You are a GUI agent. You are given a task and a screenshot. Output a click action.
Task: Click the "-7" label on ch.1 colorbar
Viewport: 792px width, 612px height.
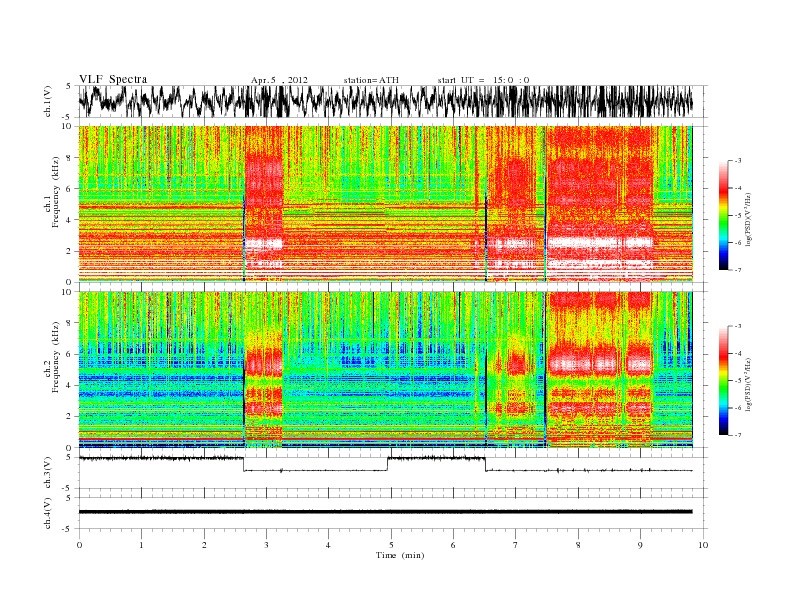[x=738, y=270]
